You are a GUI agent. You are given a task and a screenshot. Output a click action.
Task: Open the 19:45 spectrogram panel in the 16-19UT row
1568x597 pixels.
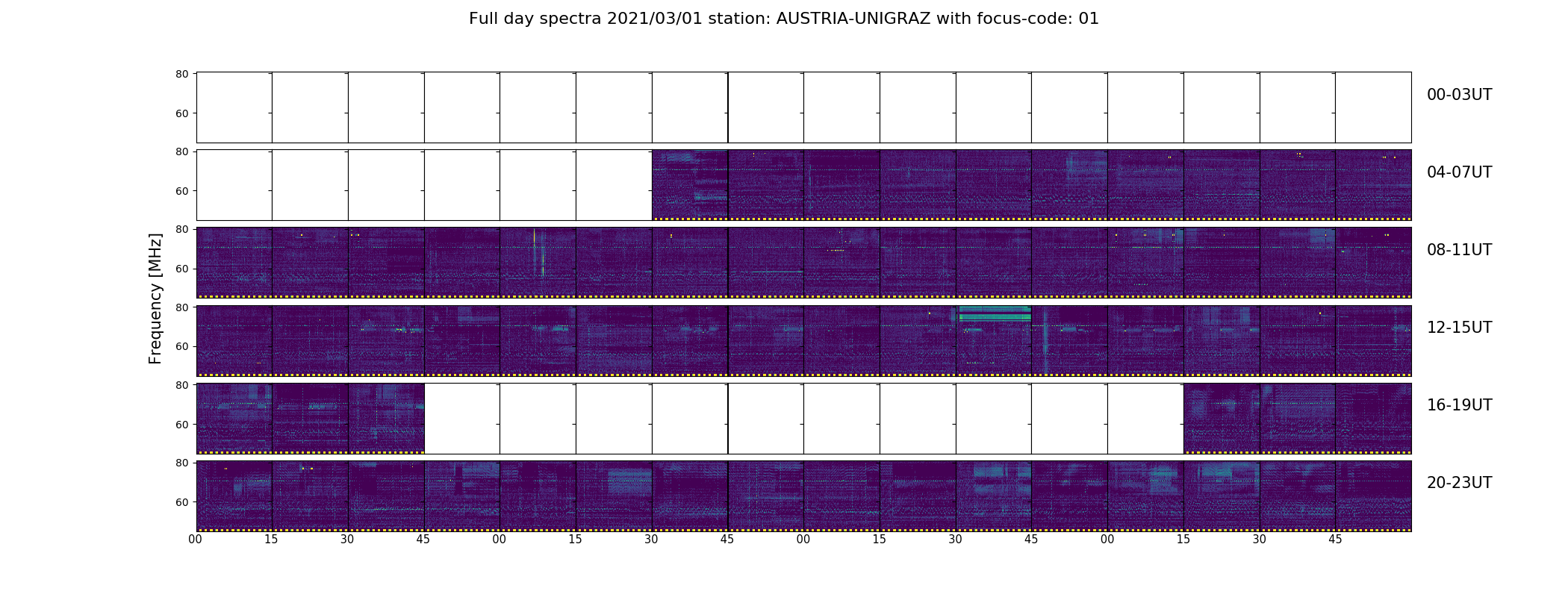point(1373,418)
